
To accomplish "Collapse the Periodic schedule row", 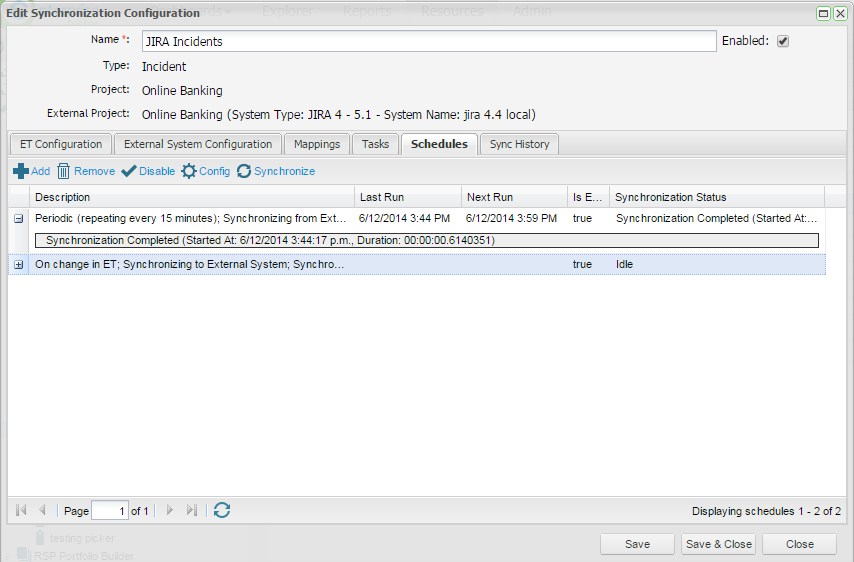I will 19,218.
